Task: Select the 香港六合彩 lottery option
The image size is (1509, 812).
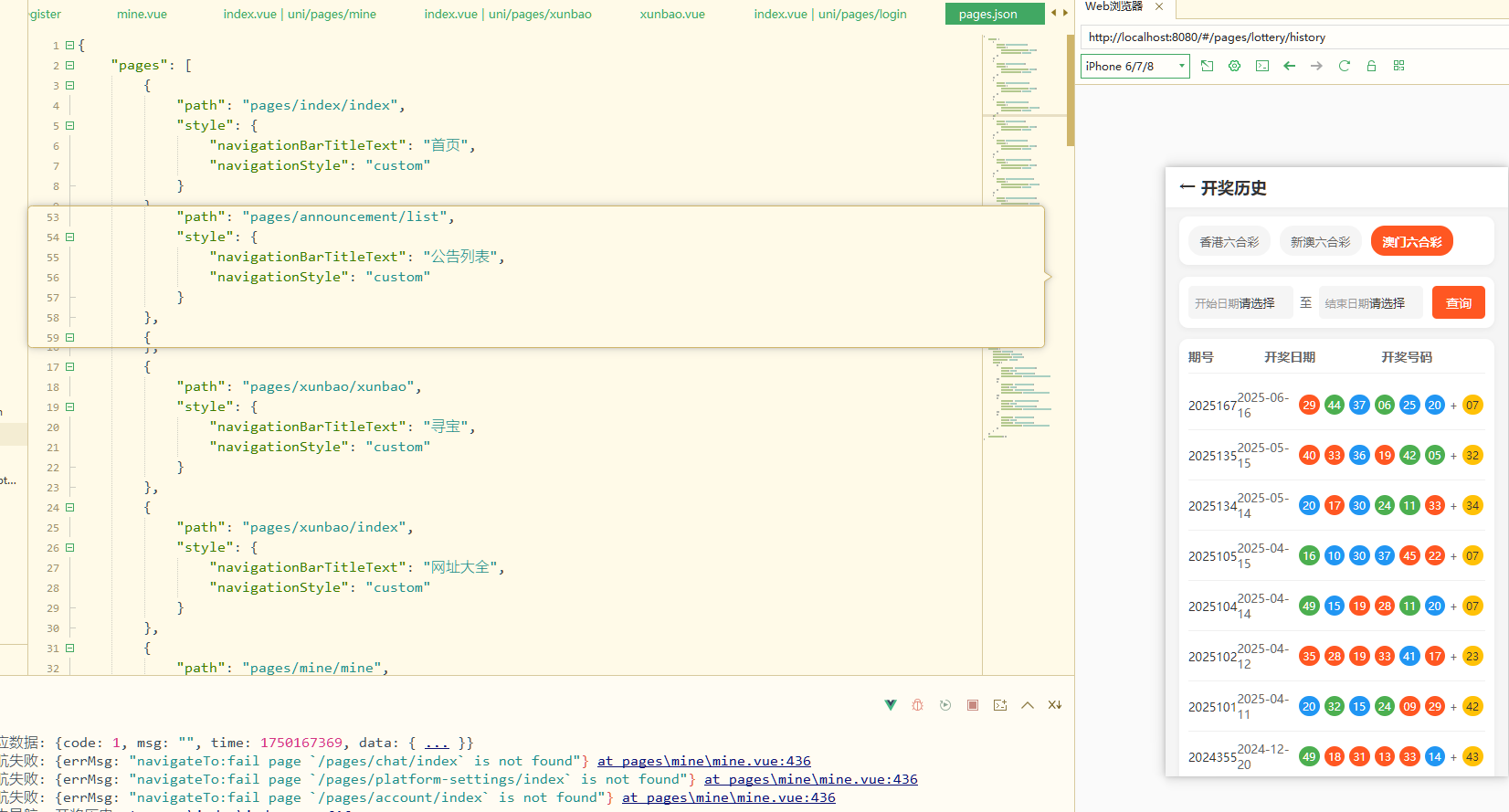Action: [1229, 242]
